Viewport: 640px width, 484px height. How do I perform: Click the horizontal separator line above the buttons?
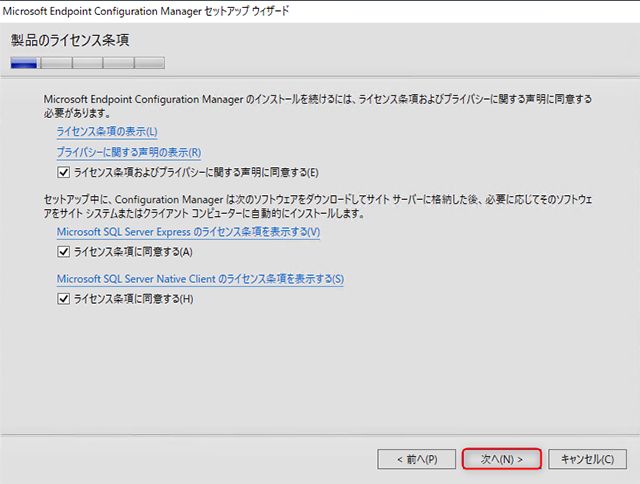320,436
